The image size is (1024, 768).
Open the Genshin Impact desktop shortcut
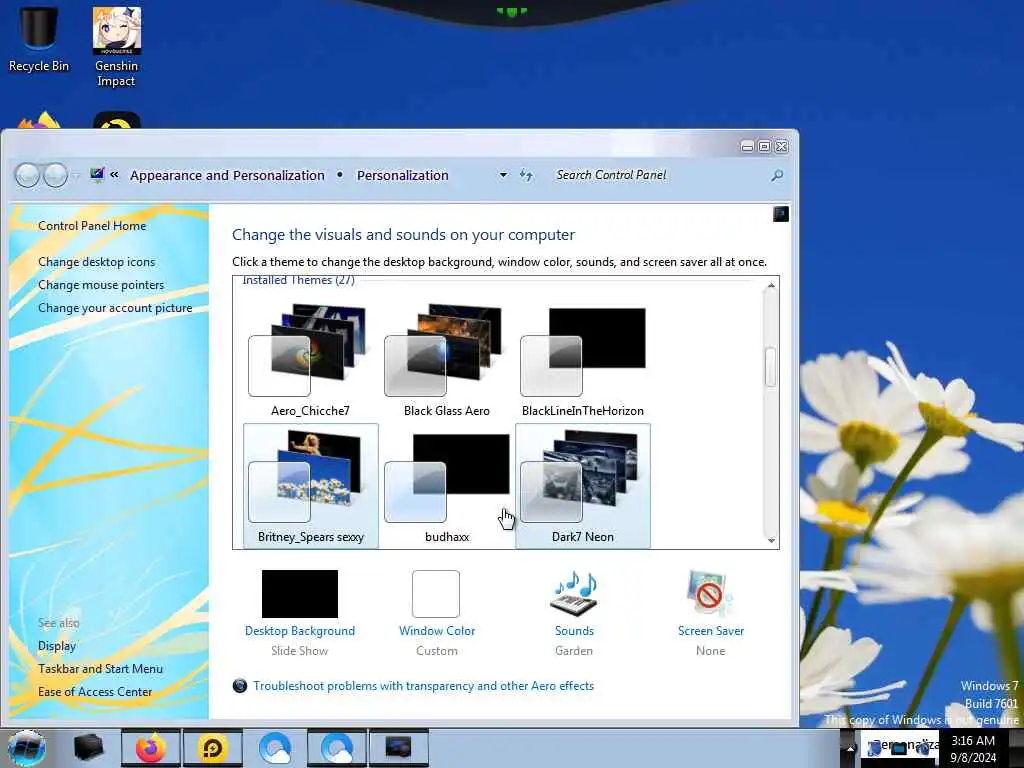click(x=116, y=46)
